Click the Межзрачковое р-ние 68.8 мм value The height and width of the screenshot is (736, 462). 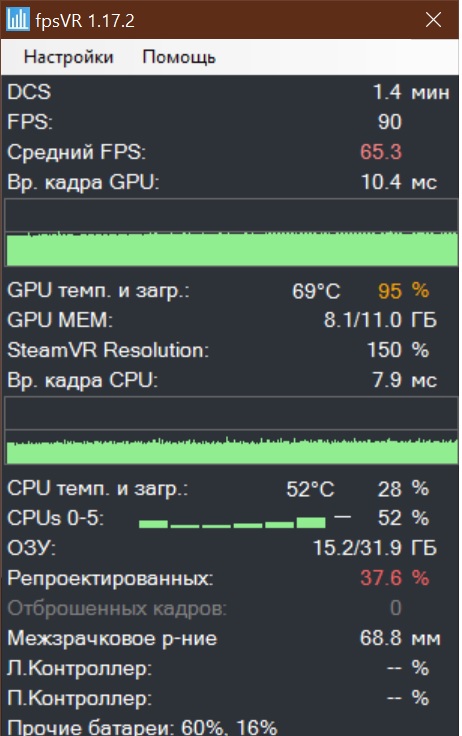coord(400,638)
